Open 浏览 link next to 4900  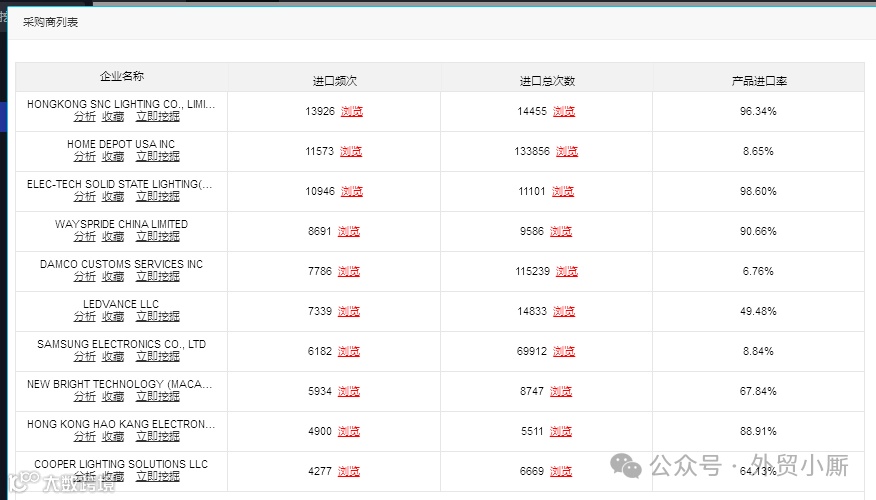point(349,431)
